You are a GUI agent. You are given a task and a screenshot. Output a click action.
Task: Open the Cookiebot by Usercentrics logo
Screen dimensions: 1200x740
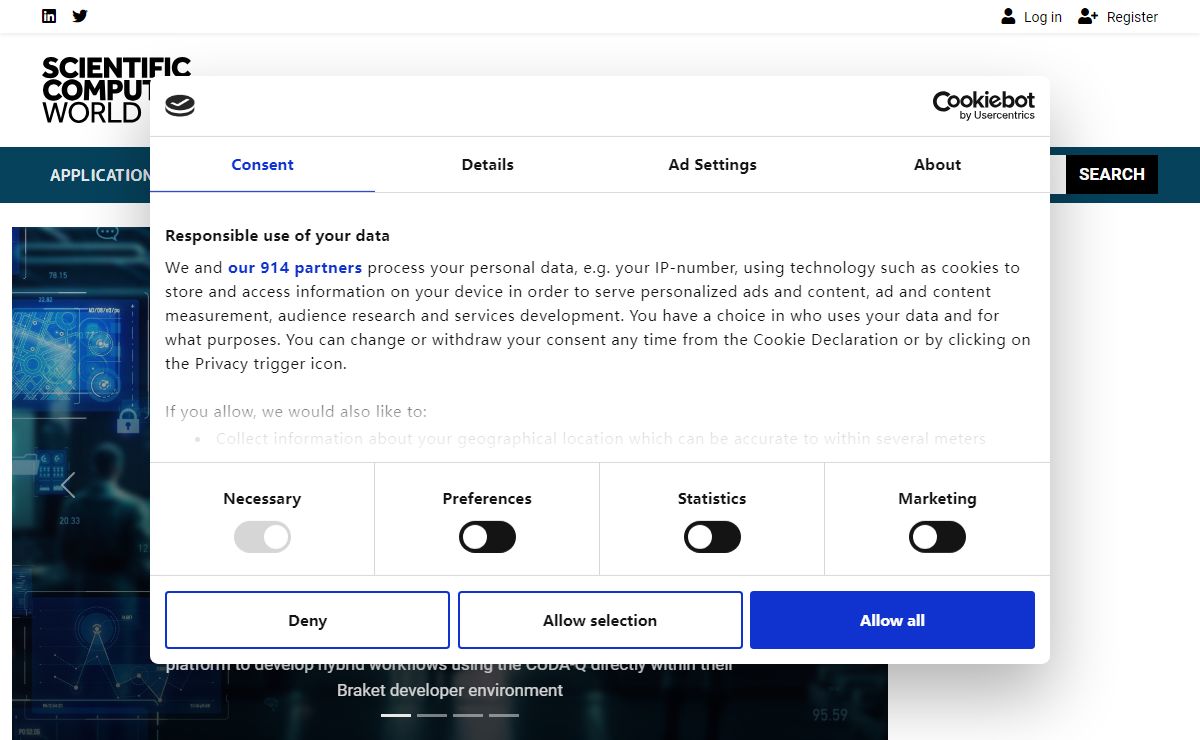[x=984, y=105]
